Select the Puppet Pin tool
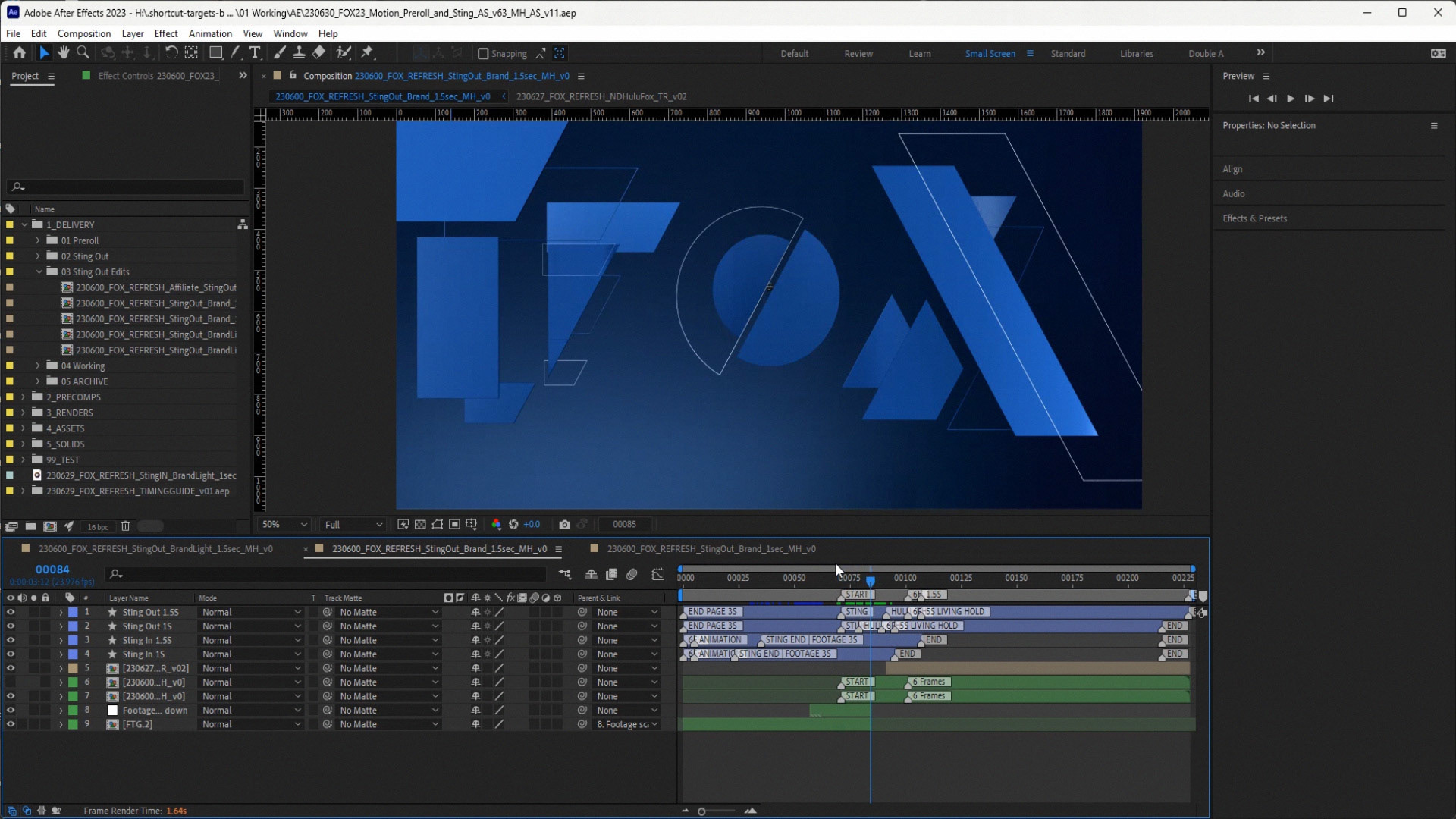This screenshot has height=819, width=1456. point(368,52)
